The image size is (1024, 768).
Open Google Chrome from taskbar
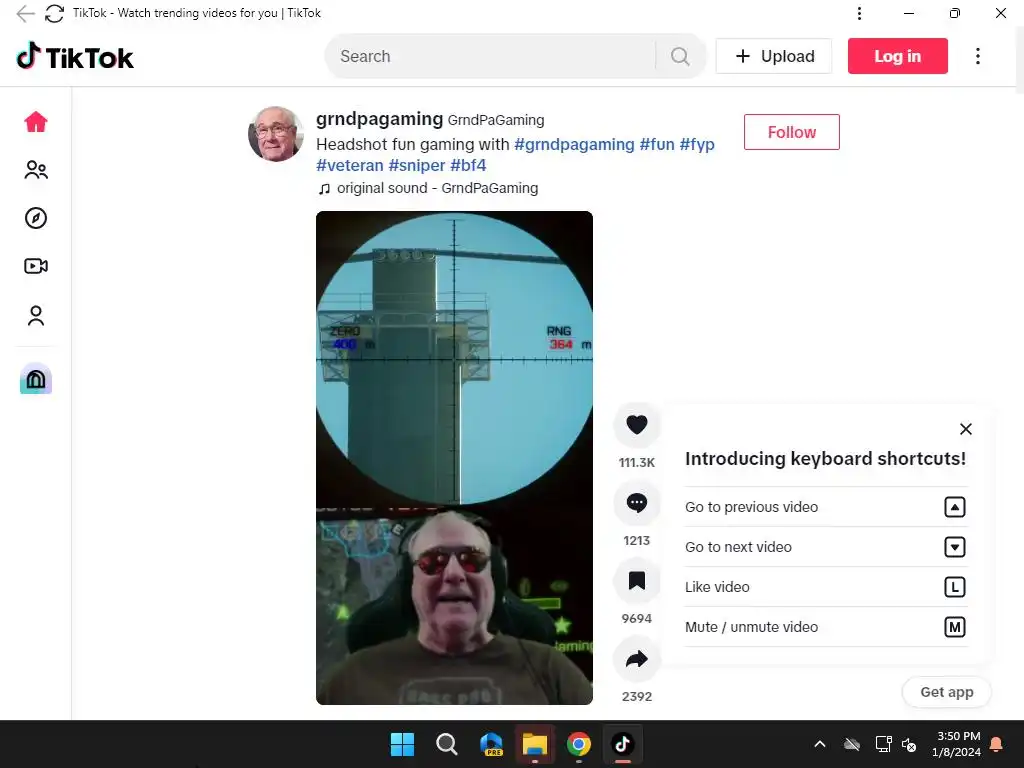579,744
